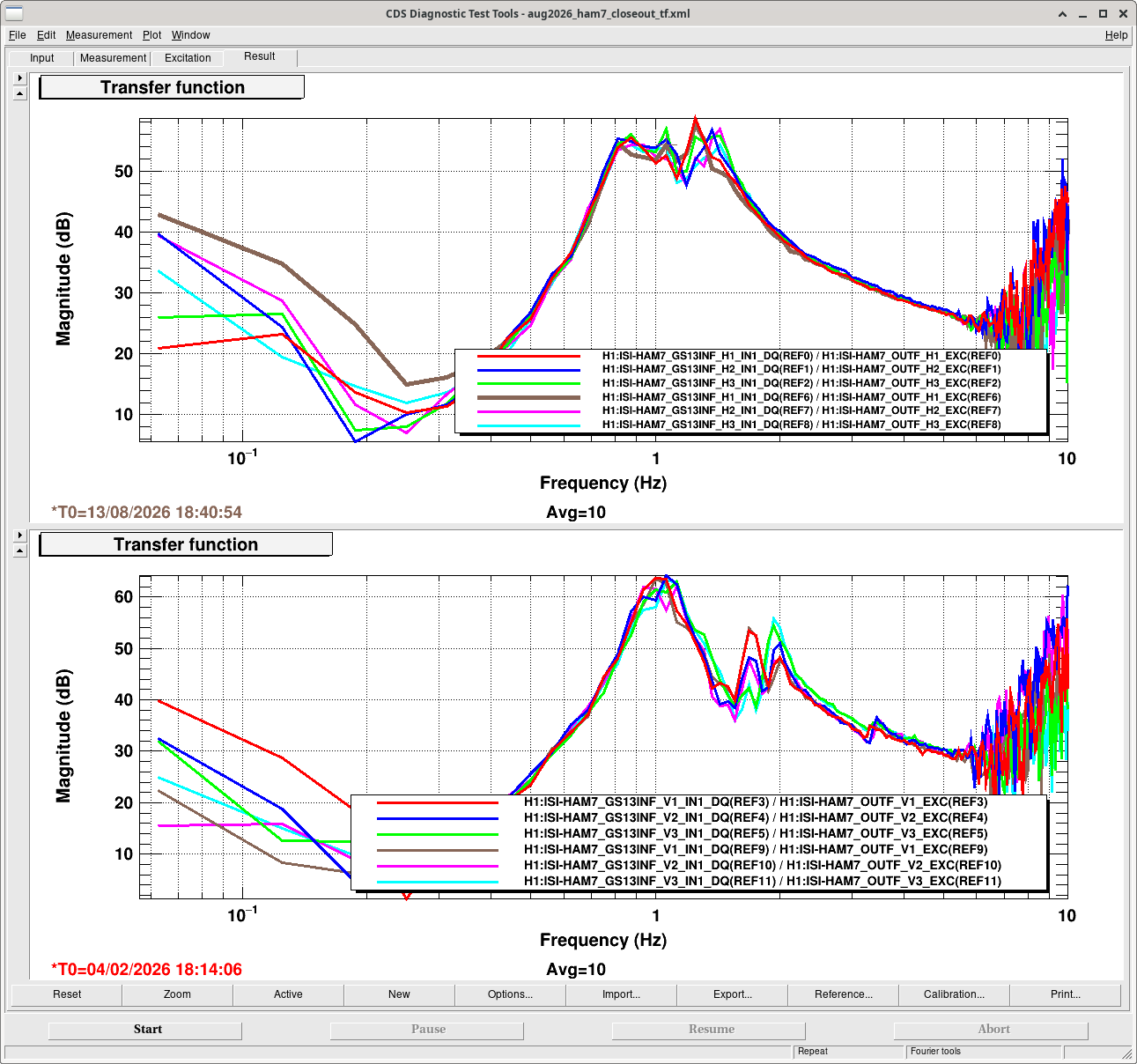Click the resize grip in the bottom corner
The height and width of the screenshot is (1064, 1137).
pos(1126,1053)
